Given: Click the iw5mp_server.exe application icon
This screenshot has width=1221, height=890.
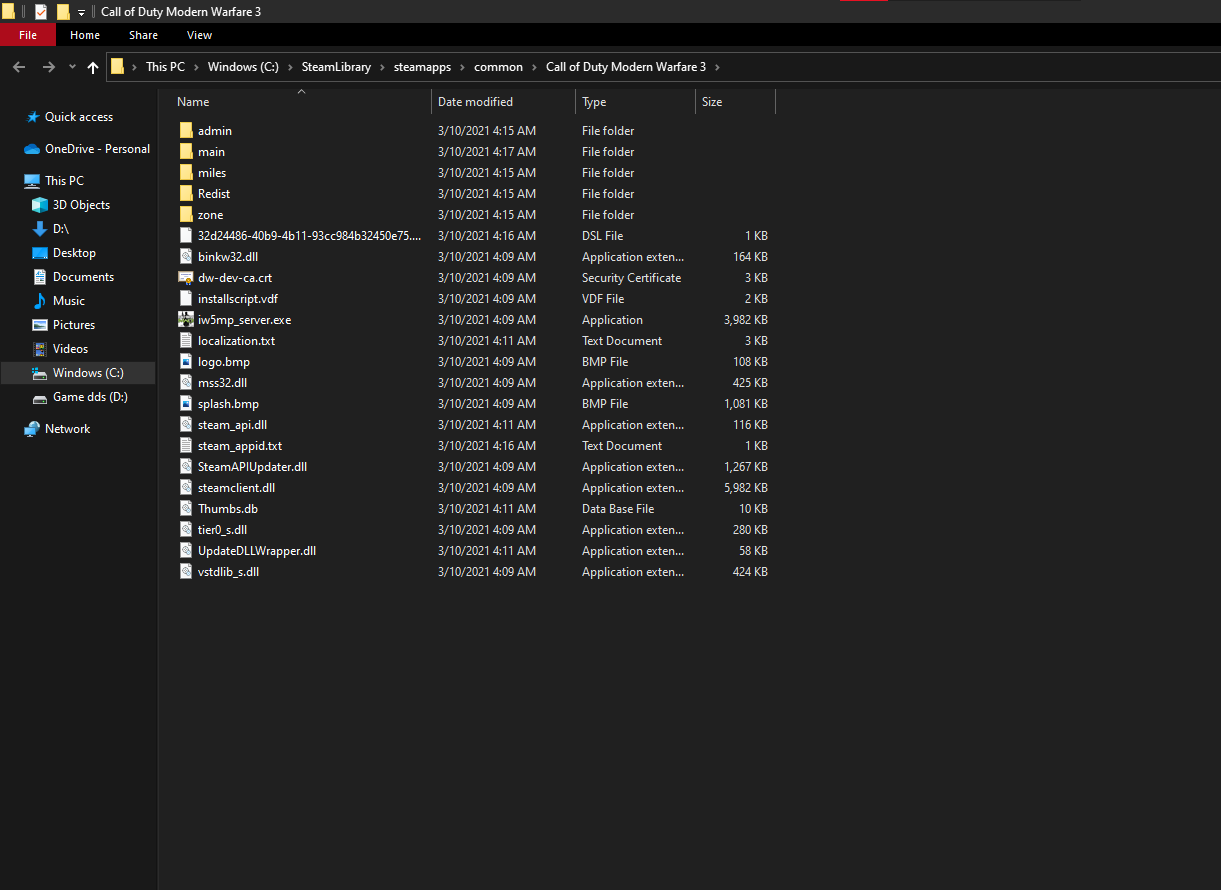Looking at the screenshot, I should [x=186, y=320].
